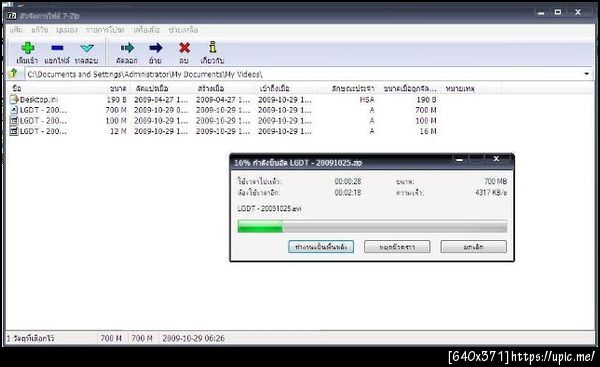Select the LGDT row sized 100 M
This screenshot has width=600, height=367.
223,121
